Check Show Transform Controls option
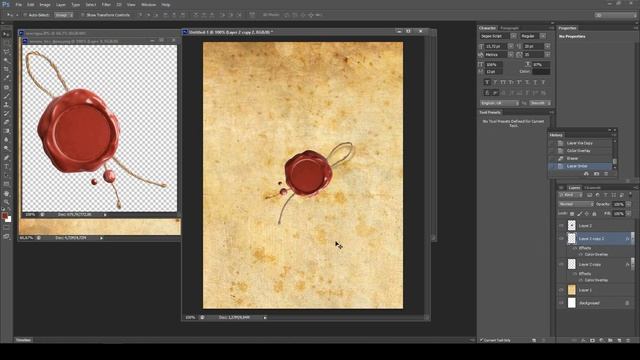The width and height of the screenshot is (640, 360). (82, 15)
